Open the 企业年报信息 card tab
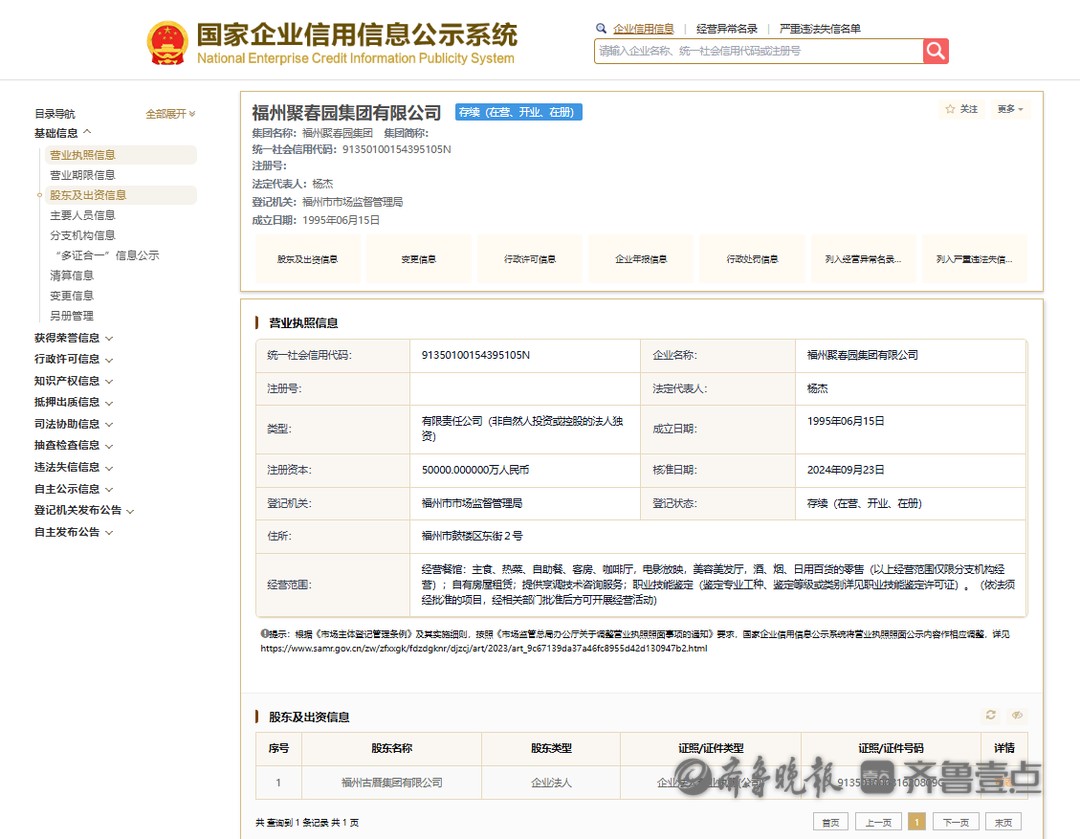This screenshot has width=1080, height=839. 641,259
